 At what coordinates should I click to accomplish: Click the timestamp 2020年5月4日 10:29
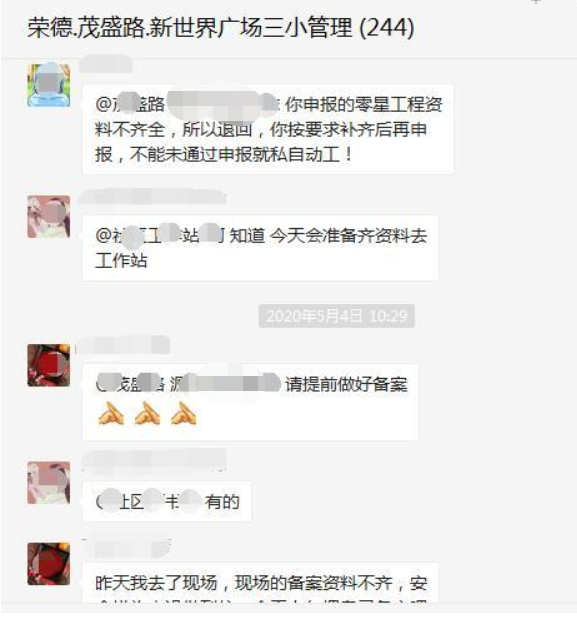click(337, 316)
